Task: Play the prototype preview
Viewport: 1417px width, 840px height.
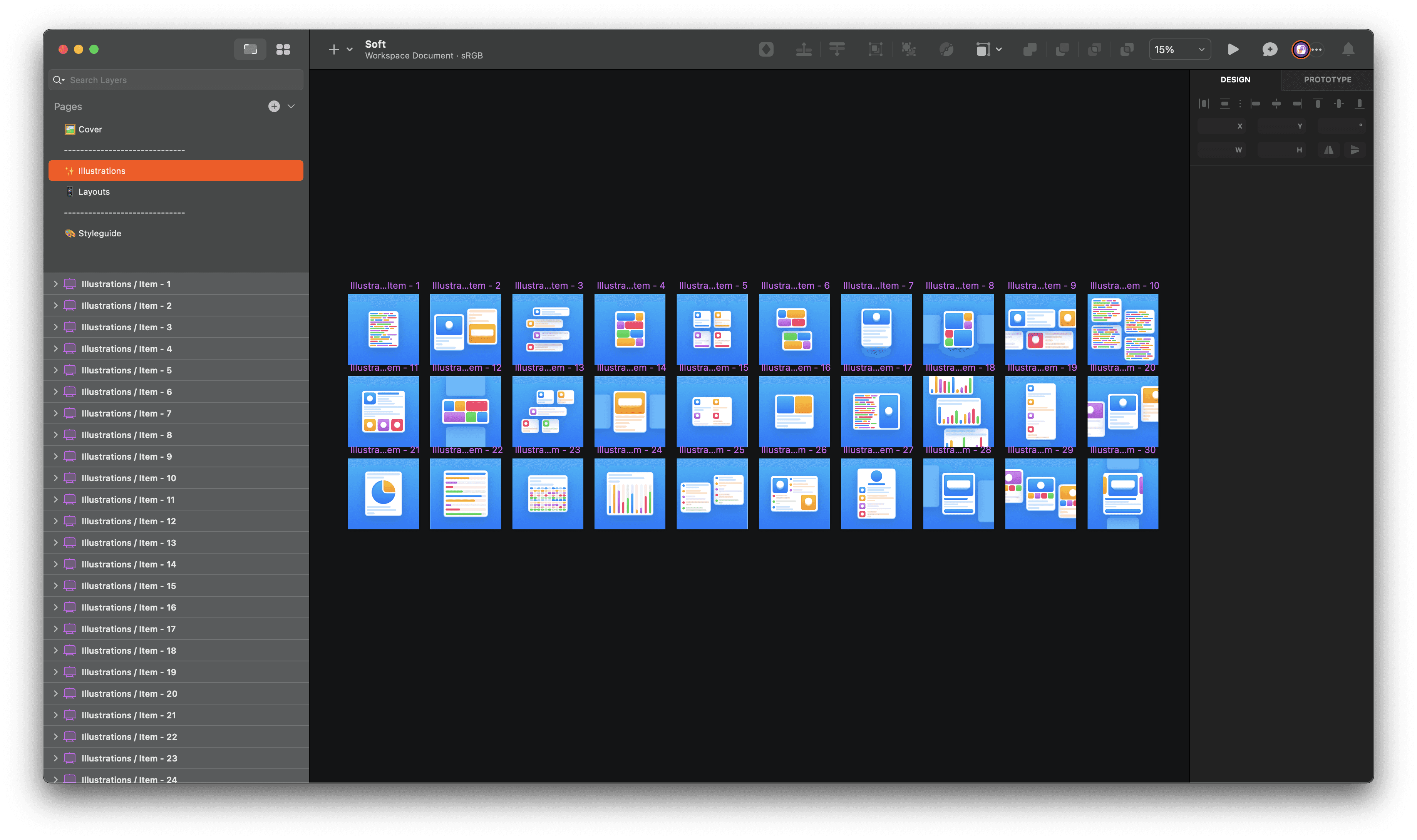Action: (x=1233, y=50)
